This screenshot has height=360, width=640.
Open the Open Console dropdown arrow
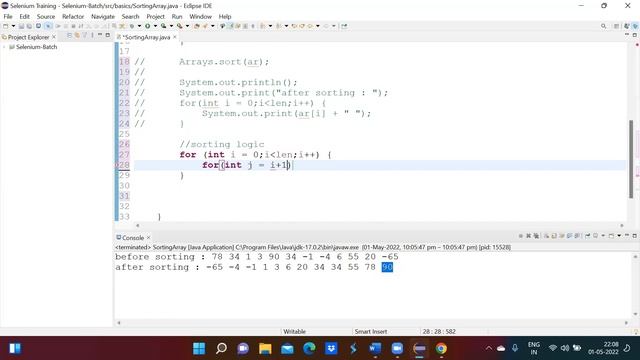(x=619, y=236)
